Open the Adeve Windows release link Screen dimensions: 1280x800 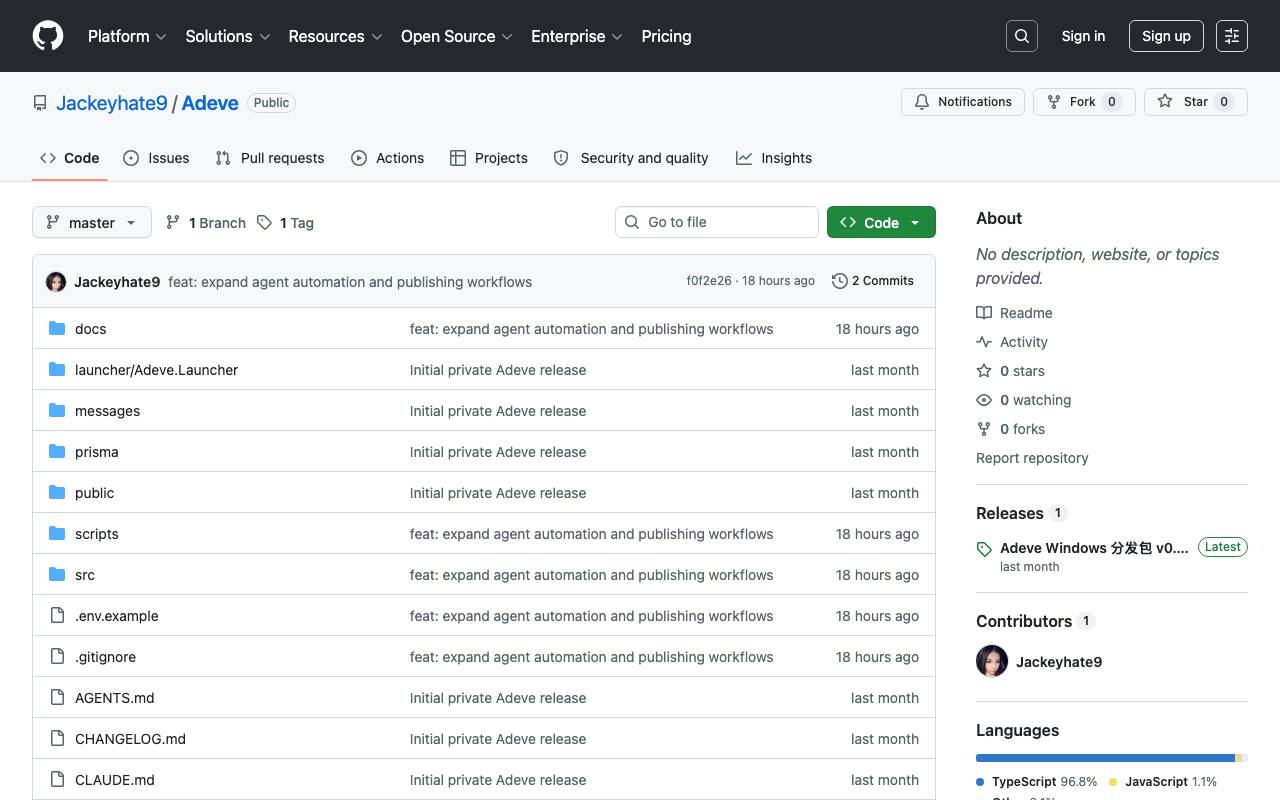(x=1094, y=548)
